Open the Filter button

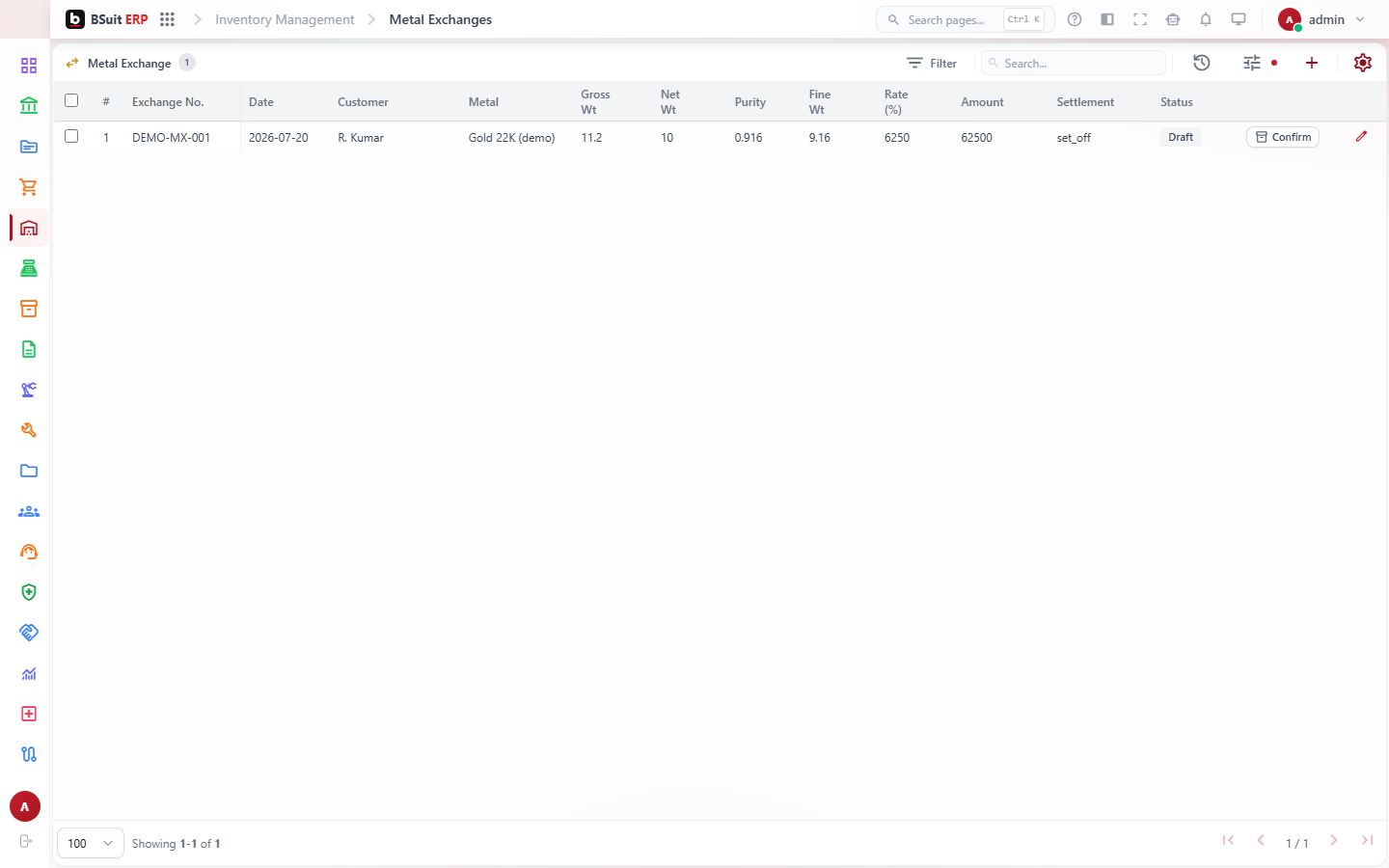(x=932, y=63)
